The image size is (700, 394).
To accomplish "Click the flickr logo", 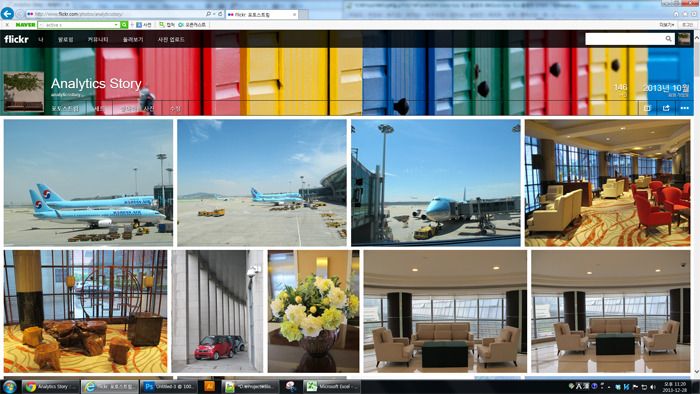I will click(x=17, y=39).
